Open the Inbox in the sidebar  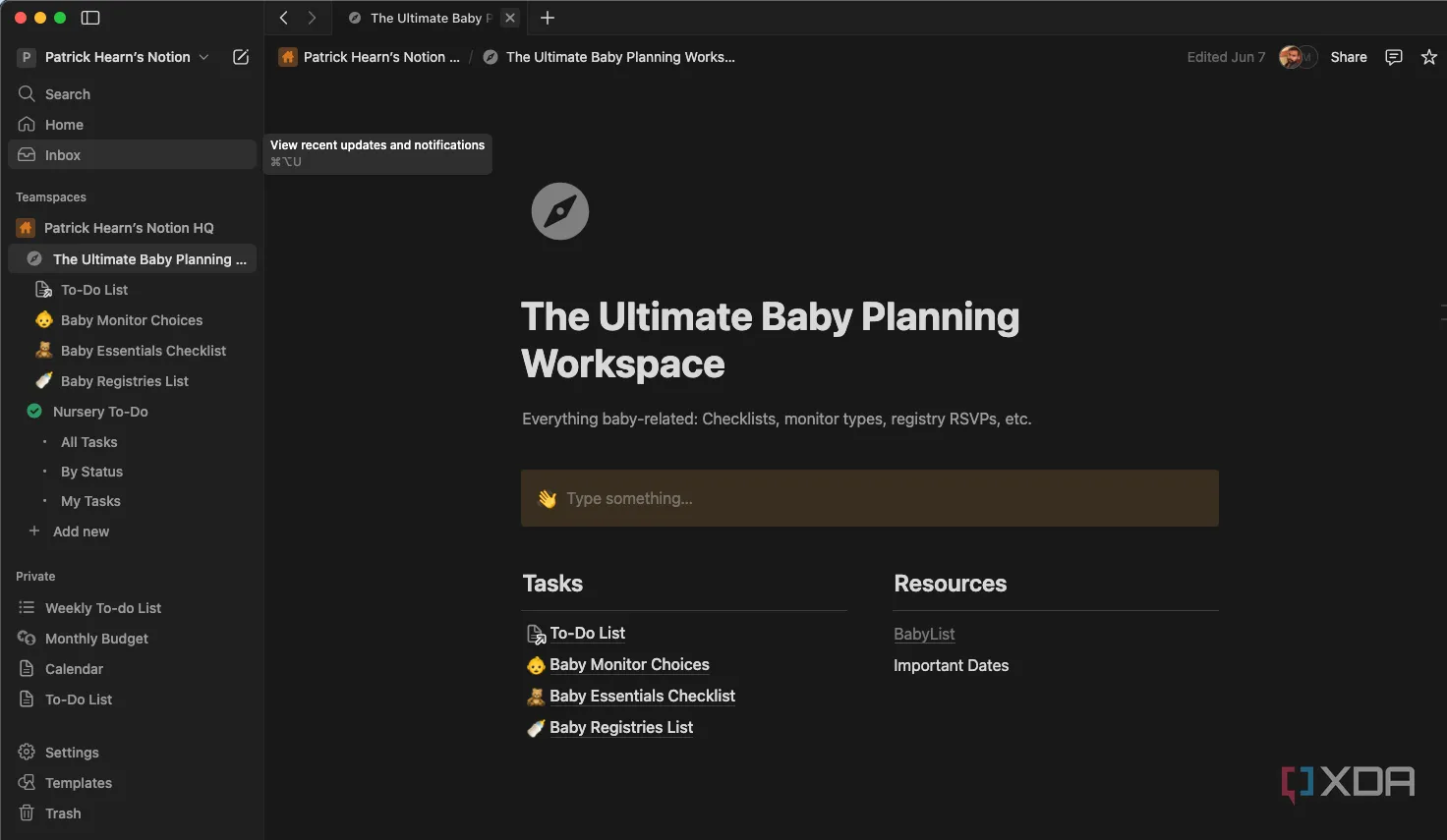click(132, 155)
